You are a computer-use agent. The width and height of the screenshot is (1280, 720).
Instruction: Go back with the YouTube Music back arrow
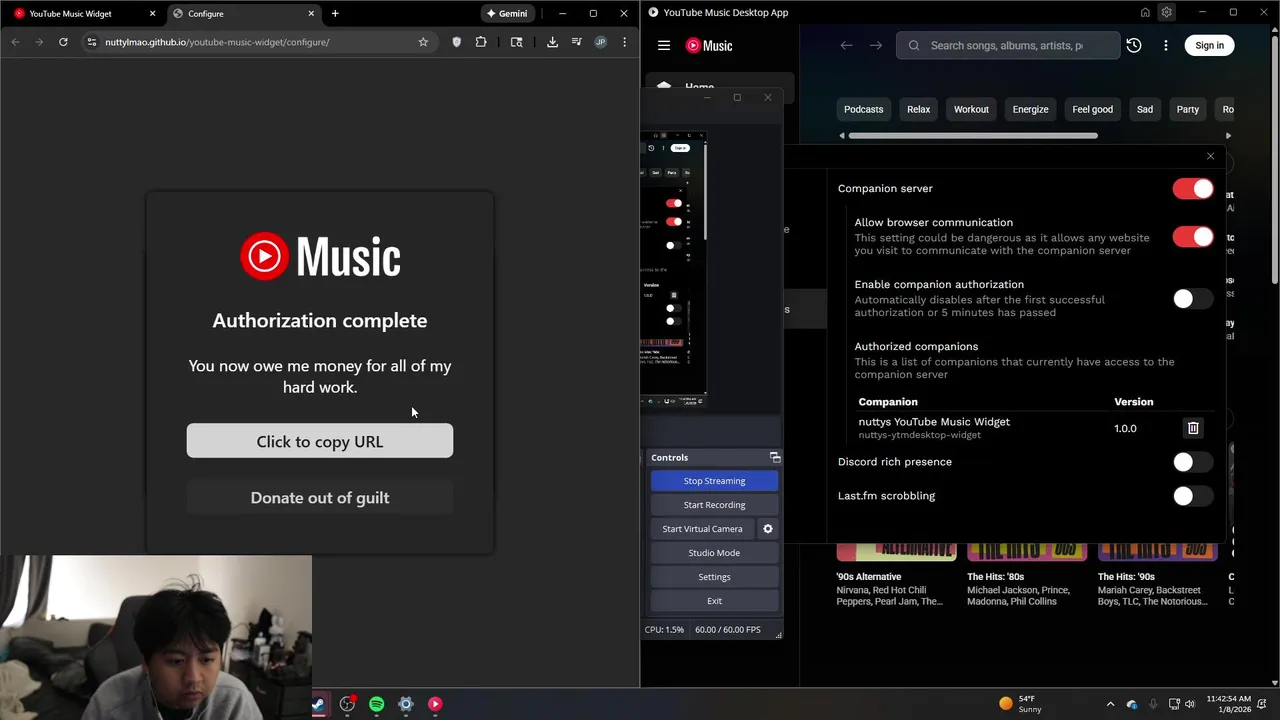pos(846,45)
